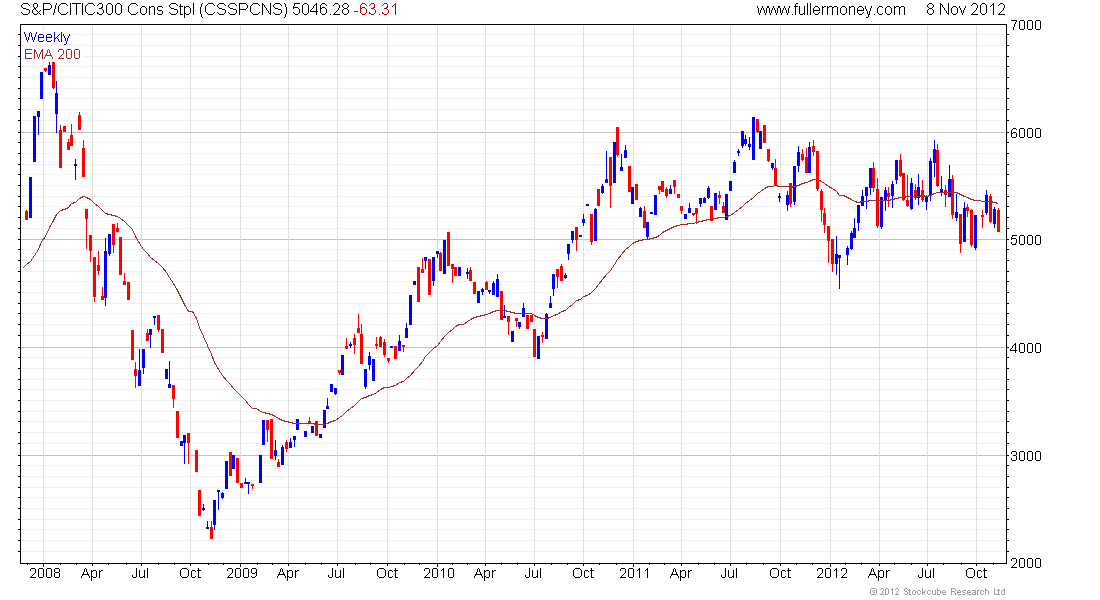Click the 2009 x-axis year label
Image resolution: width=1100 pixels, height=600 pixels.
point(241,573)
